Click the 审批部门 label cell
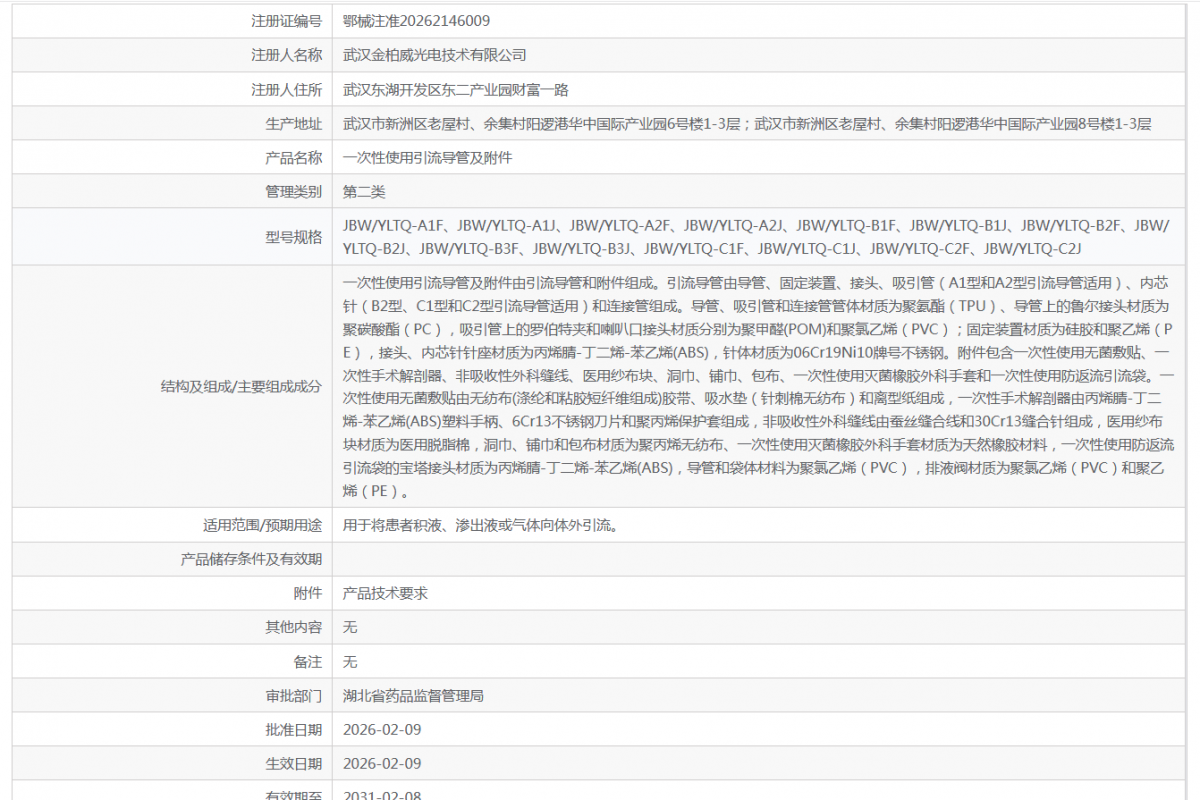Viewport: 1200px width, 800px height. [172, 696]
